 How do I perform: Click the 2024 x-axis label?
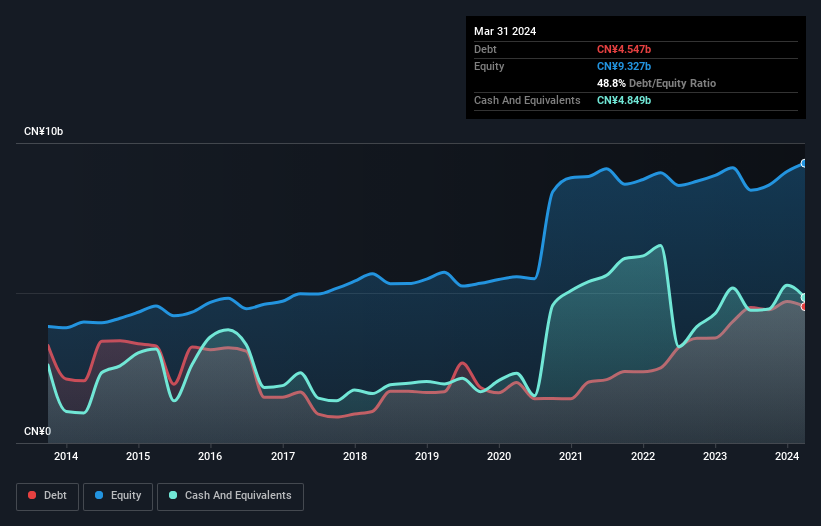click(x=787, y=456)
